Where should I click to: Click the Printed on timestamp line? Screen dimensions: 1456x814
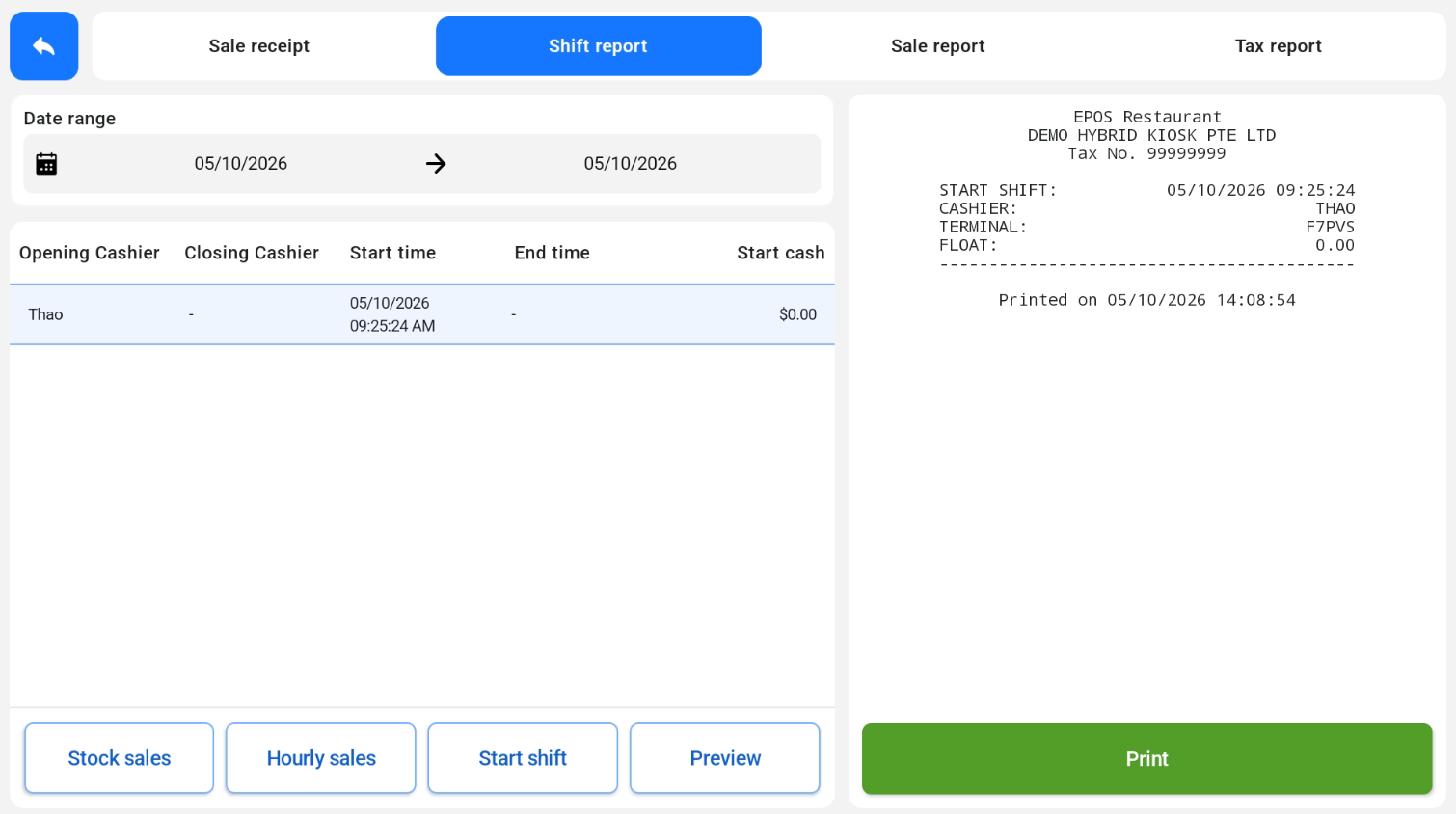[1147, 300]
